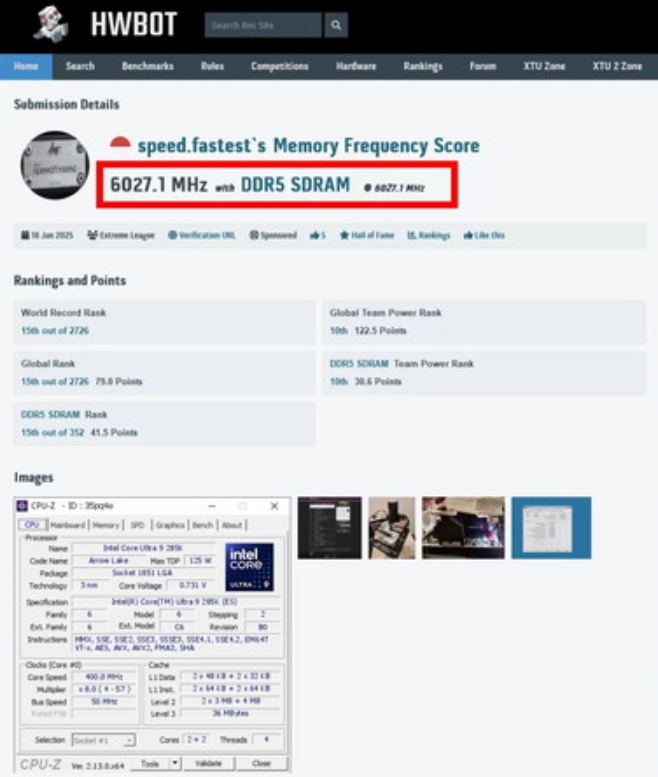Image resolution: width=658 pixels, height=777 pixels.
Task: Switch to the Memory tab in CPU-Z
Action: tap(104, 525)
